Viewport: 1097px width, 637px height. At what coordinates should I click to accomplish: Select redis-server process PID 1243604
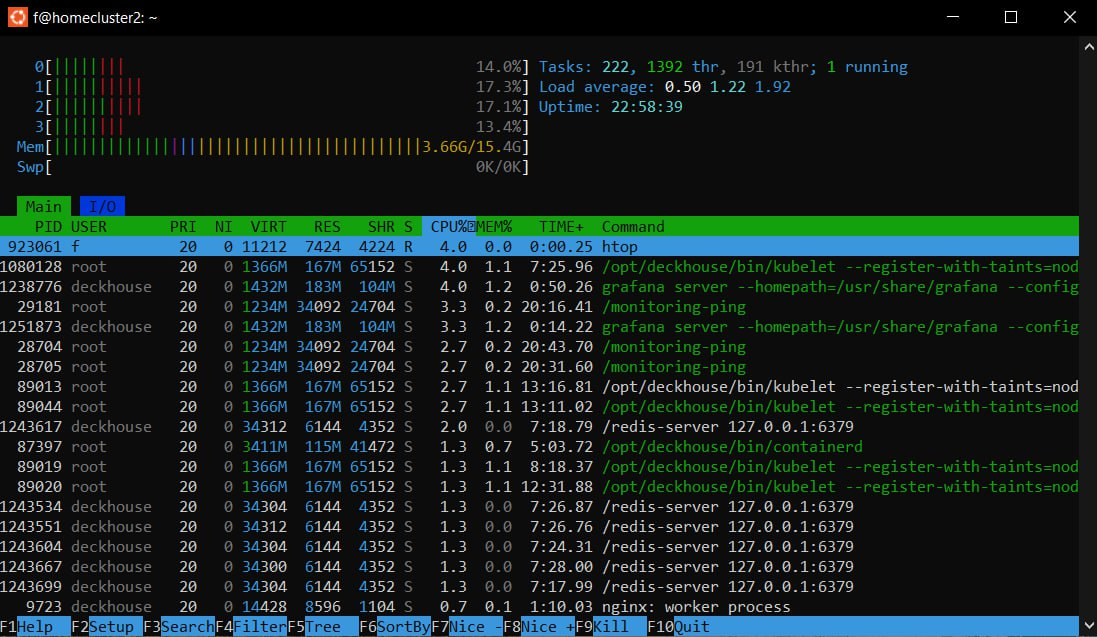[539, 547]
